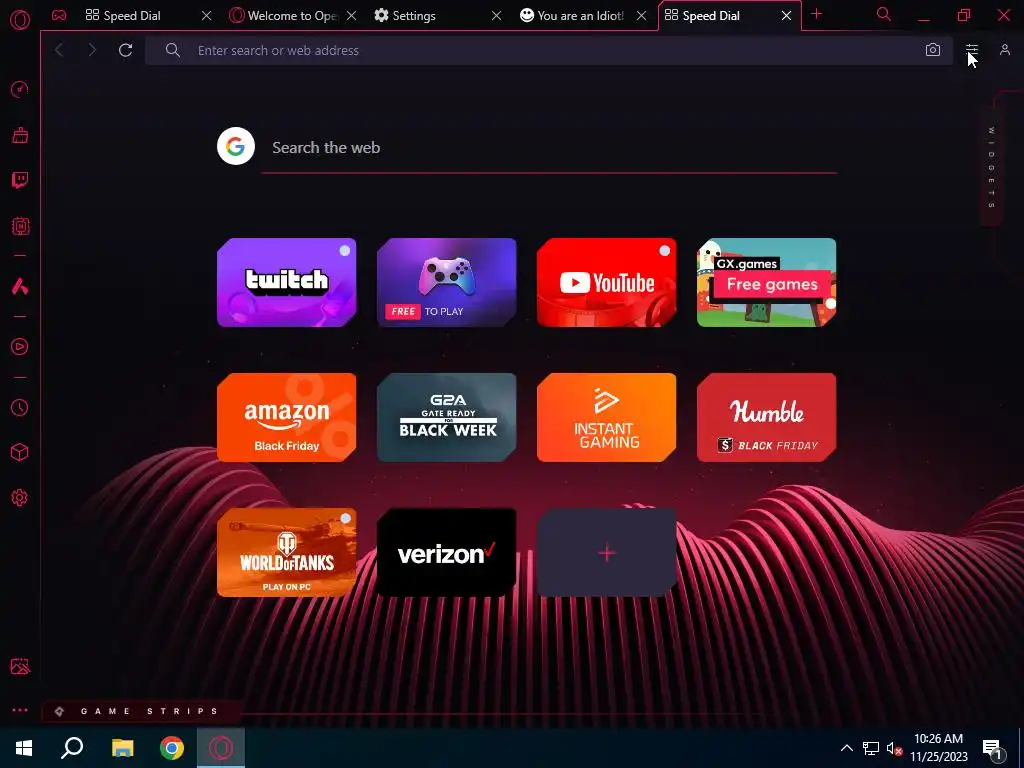Open the G2A Black Week tile
Screen dimensions: 1024x768
click(447, 417)
